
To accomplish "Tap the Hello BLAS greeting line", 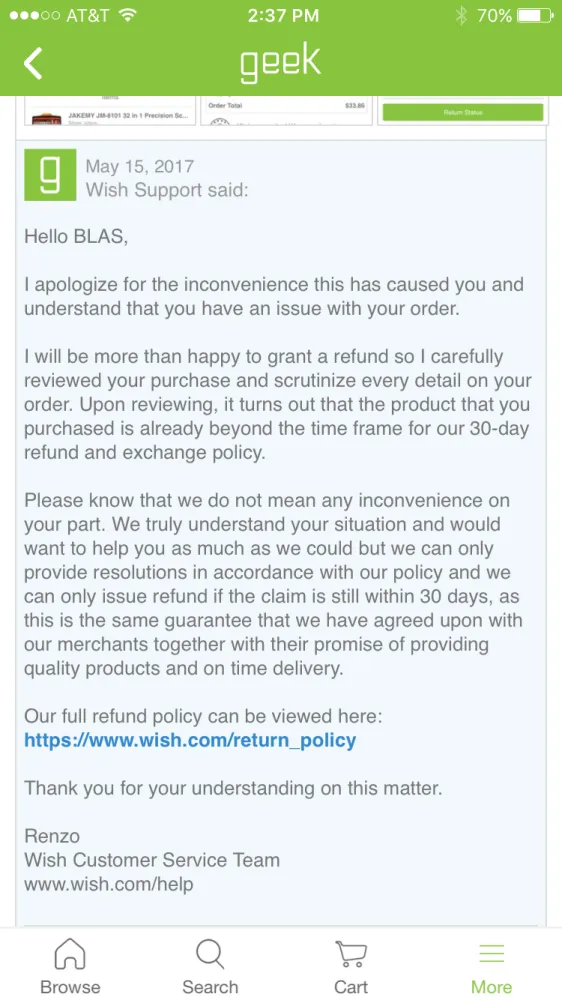I will click(x=76, y=237).
